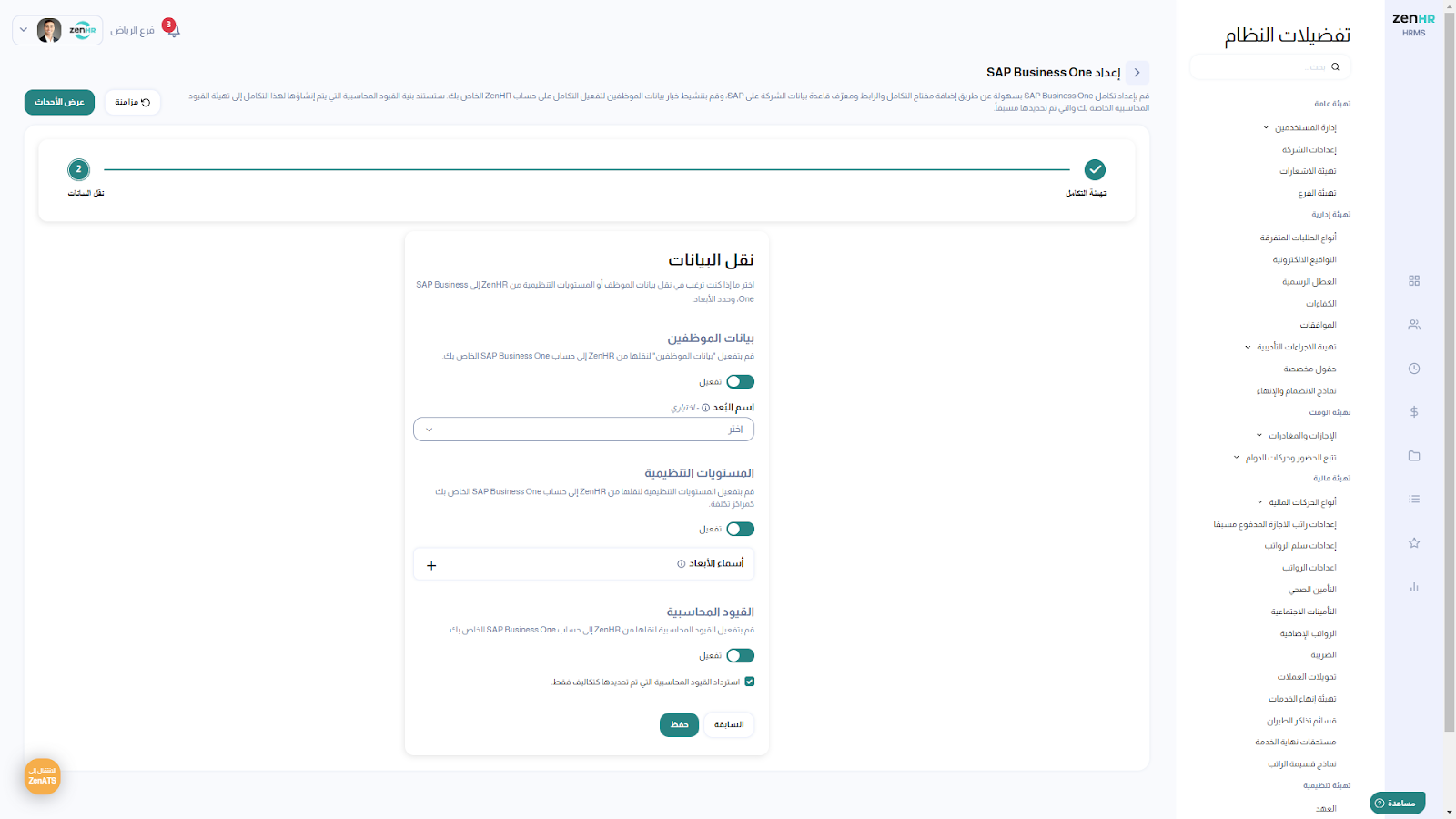Image resolution: width=1456 pixels, height=819 pixels.
Task: Click the السابقة previous button
Action: pyautogui.click(x=729, y=725)
